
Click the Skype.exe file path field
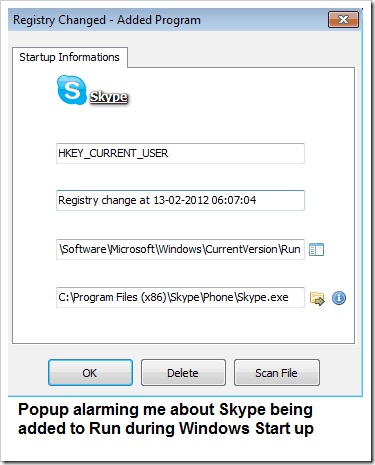[x=180, y=297]
